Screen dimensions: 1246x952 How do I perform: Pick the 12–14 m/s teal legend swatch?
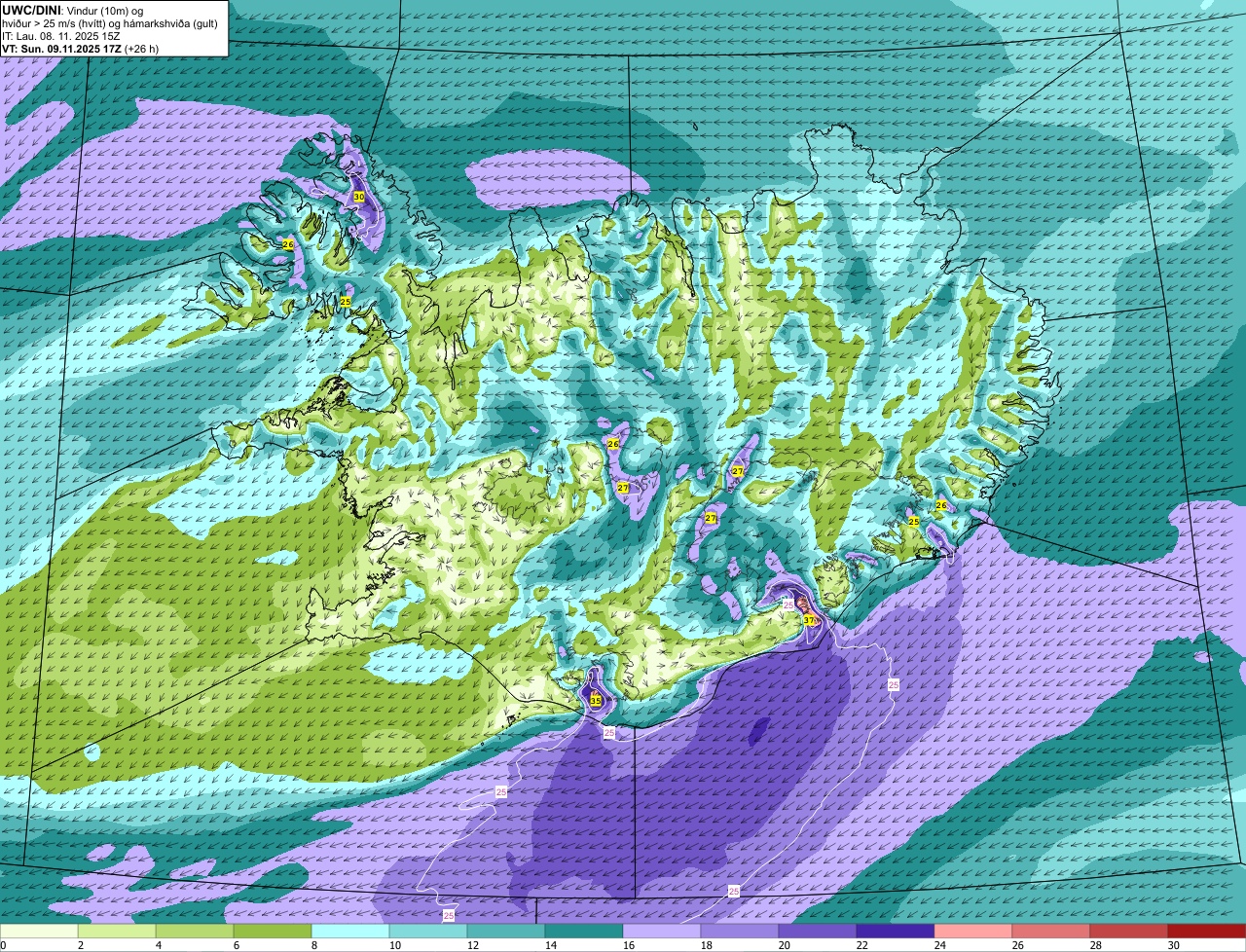point(507,931)
